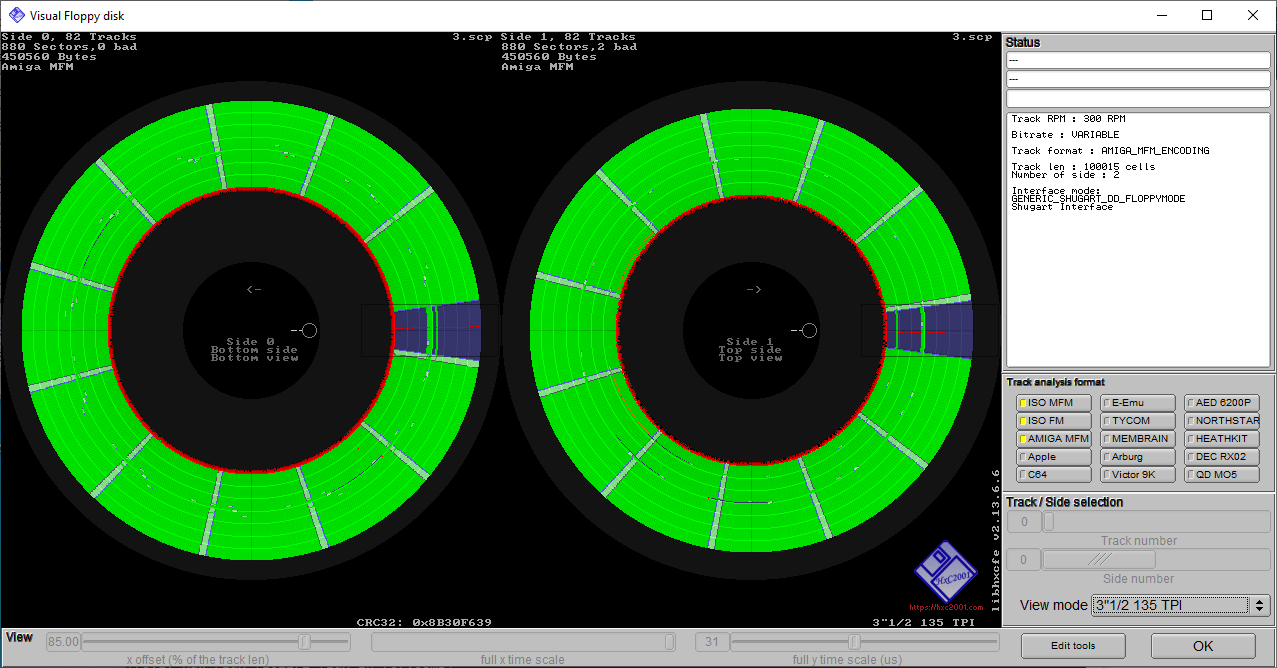This screenshot has width=1277, height=668.
Task: Focus the Track number value field
Action: (x=1024, y=522)
